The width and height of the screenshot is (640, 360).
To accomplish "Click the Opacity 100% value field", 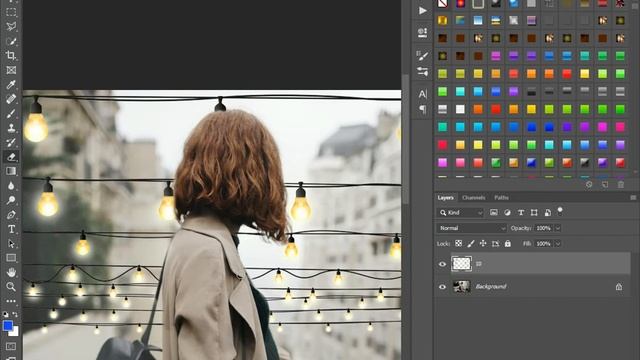I will coord(544,228).
